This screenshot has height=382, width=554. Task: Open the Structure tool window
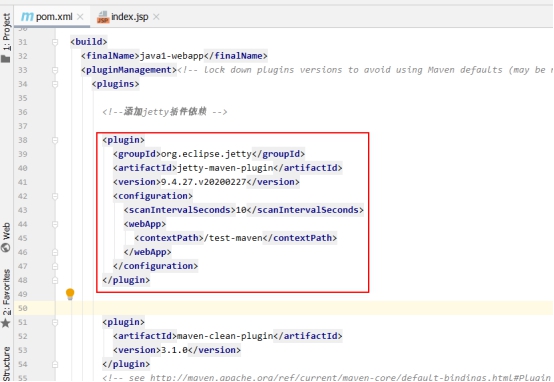[x=6, y=364]
